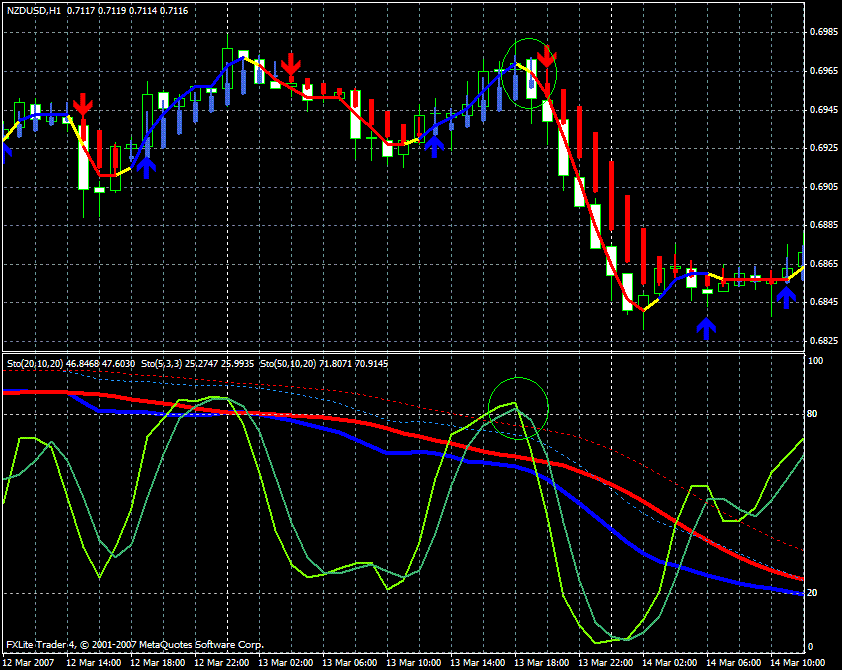This screenshot has height=670, width=842.
Task: Click the blue buy arrow below 0.6845 level
Action: (x=706, y=329)
